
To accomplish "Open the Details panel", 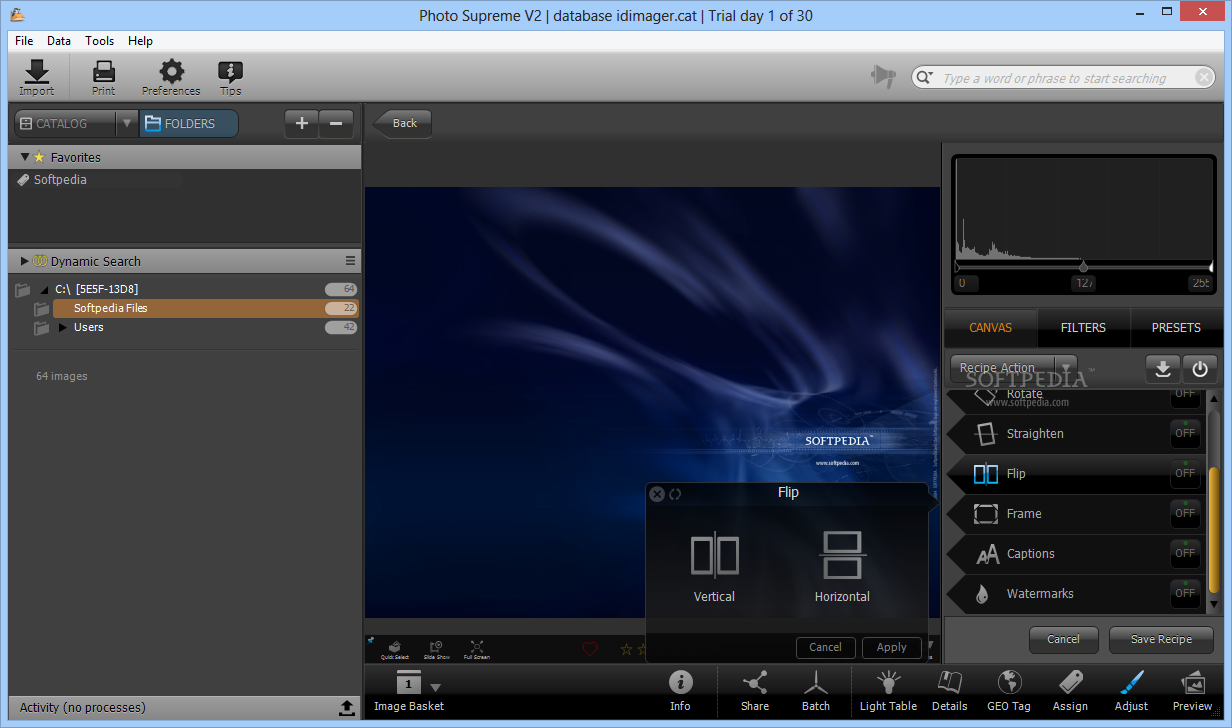I will 949,691.
